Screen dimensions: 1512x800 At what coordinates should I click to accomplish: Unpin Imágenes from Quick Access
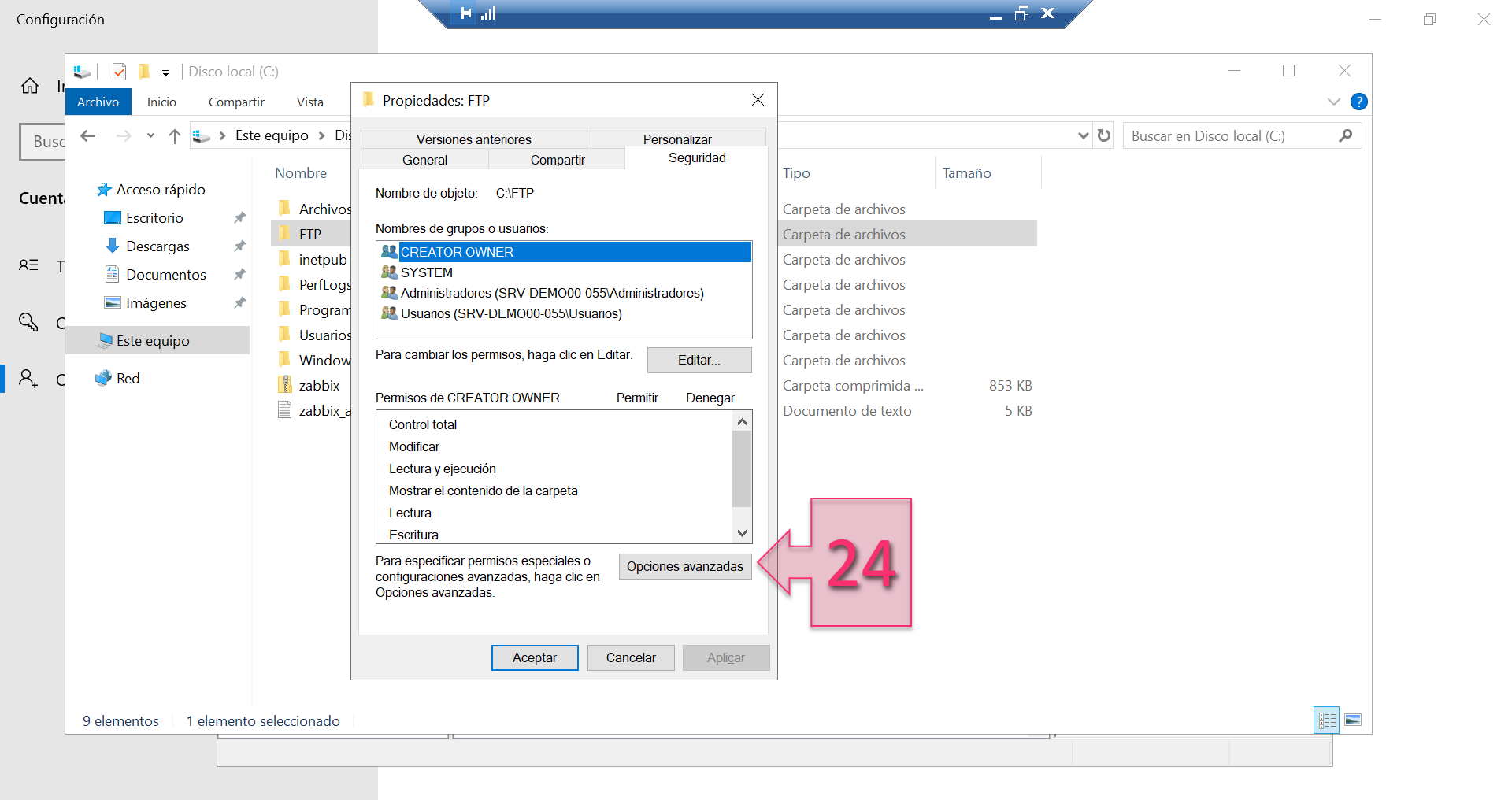[239, 302]
